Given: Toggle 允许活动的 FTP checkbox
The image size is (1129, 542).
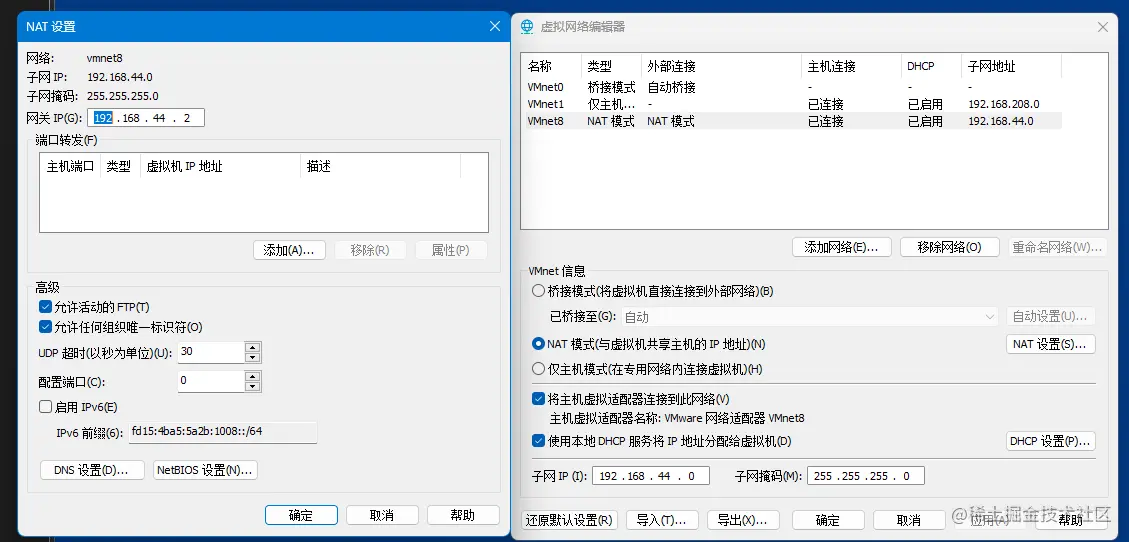Looking at the screenshot, I should pos(45,307).
